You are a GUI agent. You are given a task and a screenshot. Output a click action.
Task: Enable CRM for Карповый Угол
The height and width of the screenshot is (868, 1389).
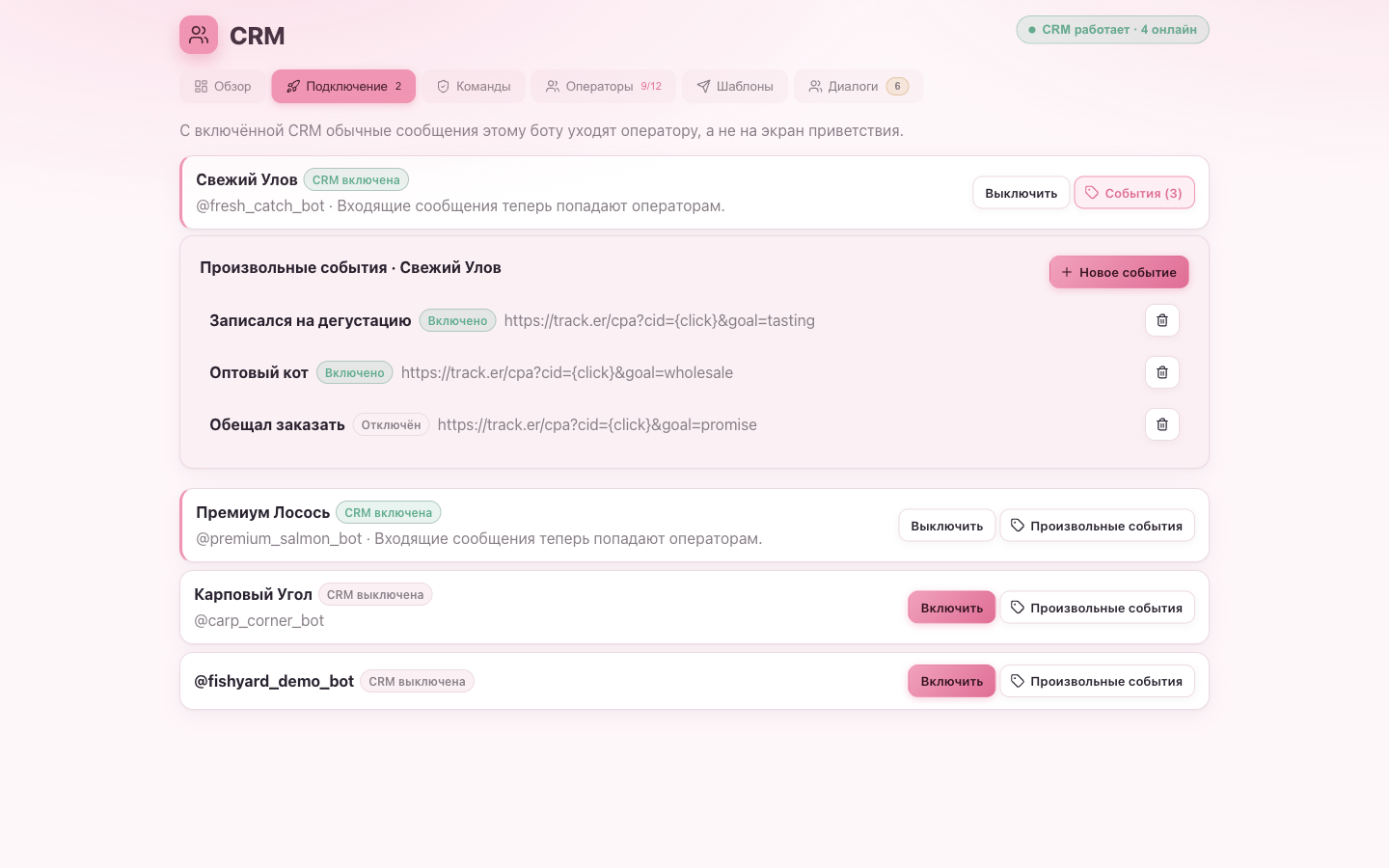952,608
